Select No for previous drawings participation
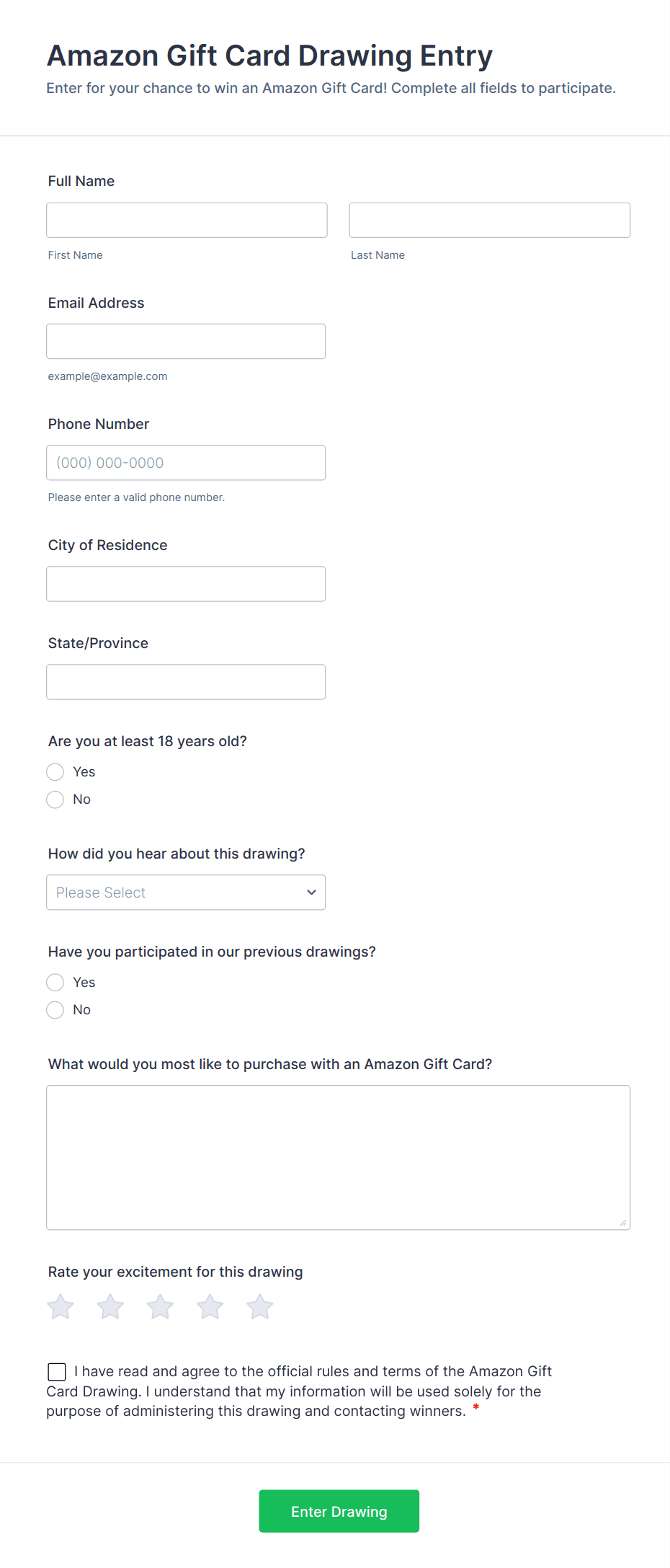This screenshot has width=670, height=1568. pyautogui.click(x=55, y=1009)
